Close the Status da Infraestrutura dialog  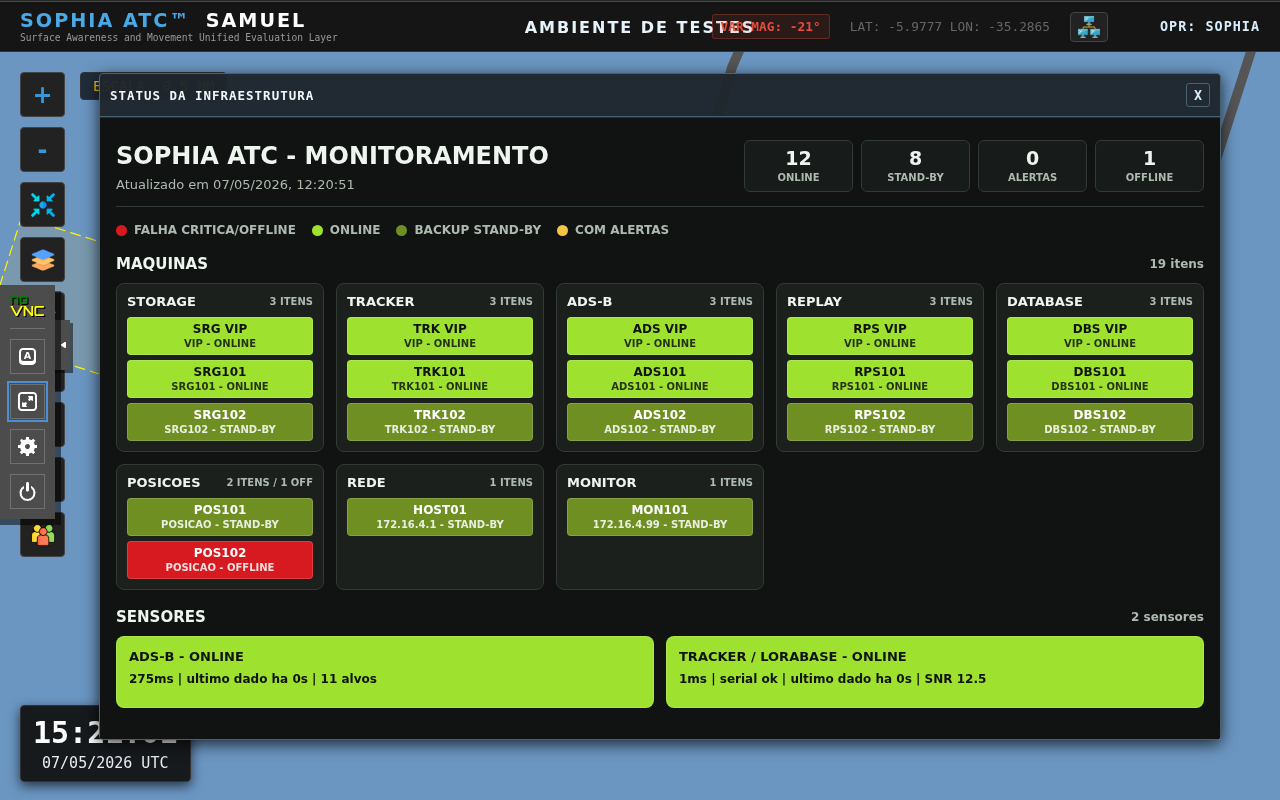pyautogui.click(x=1198, y=95)
